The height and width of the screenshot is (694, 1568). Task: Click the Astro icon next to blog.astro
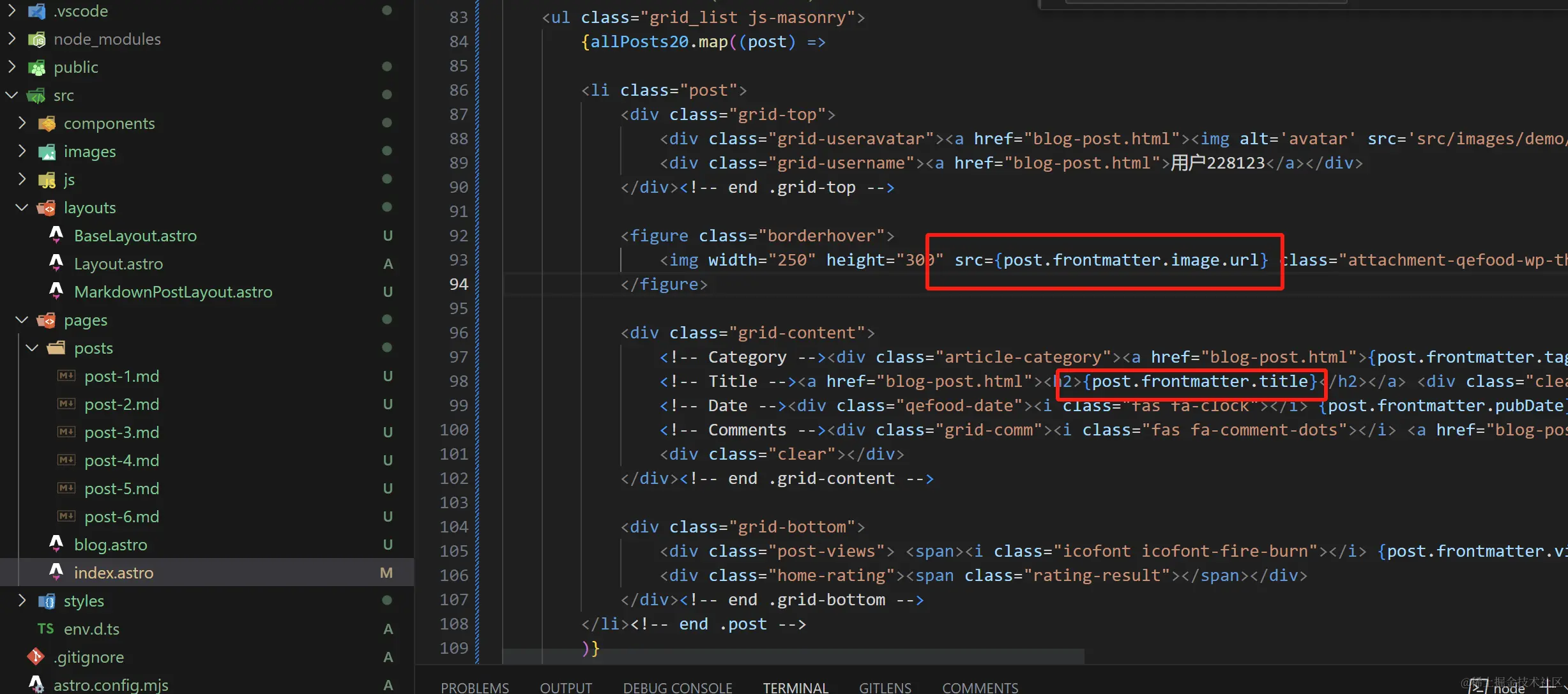click(56, 544)
